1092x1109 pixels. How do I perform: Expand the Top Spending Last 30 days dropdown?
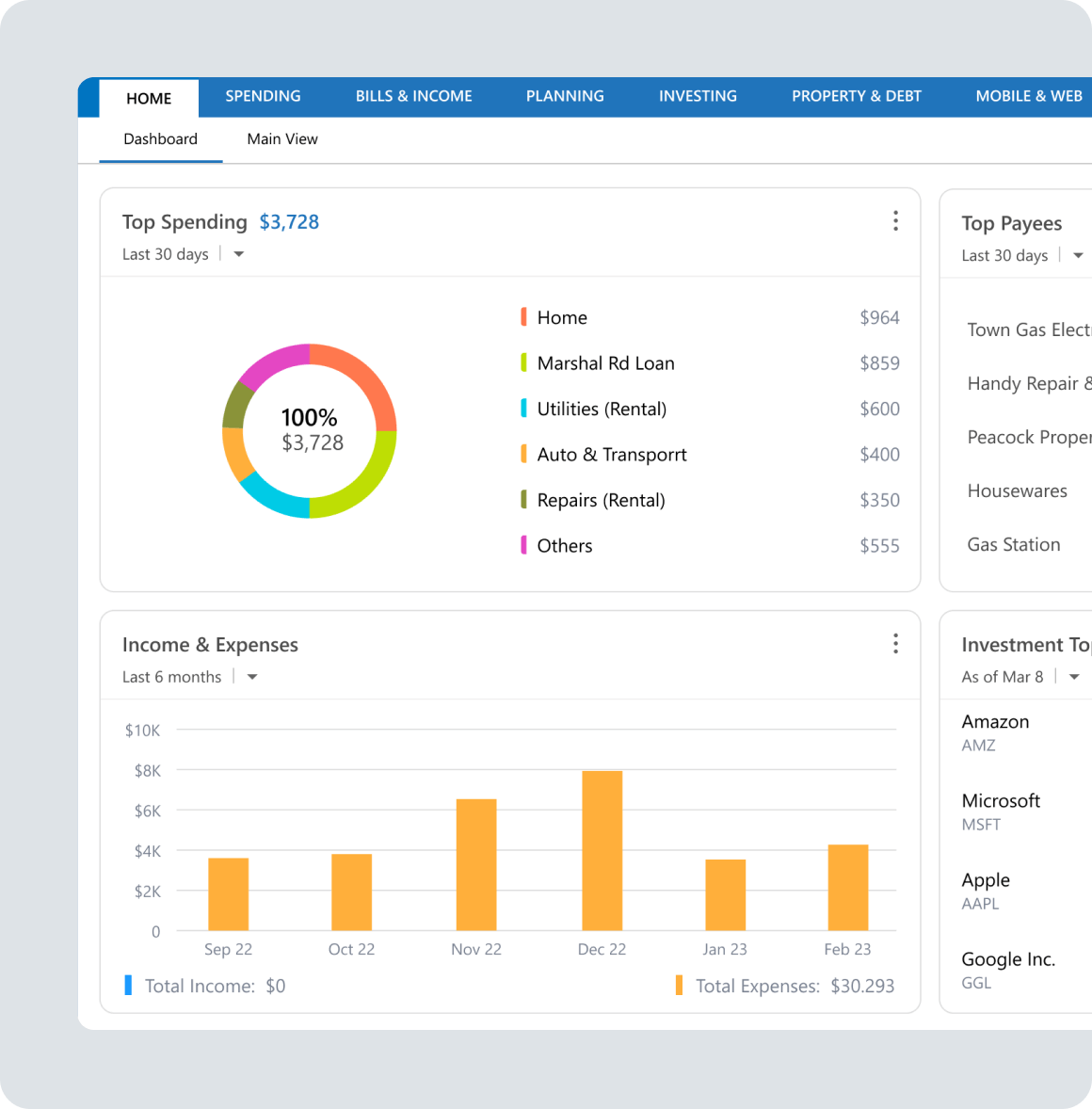238,254
